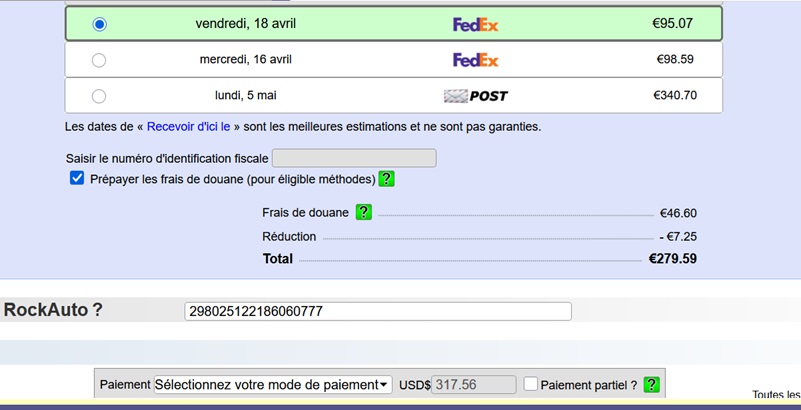Select the lundi, 5 mai shipping radio button
The image size is (801, 410).
coord(99,96)
